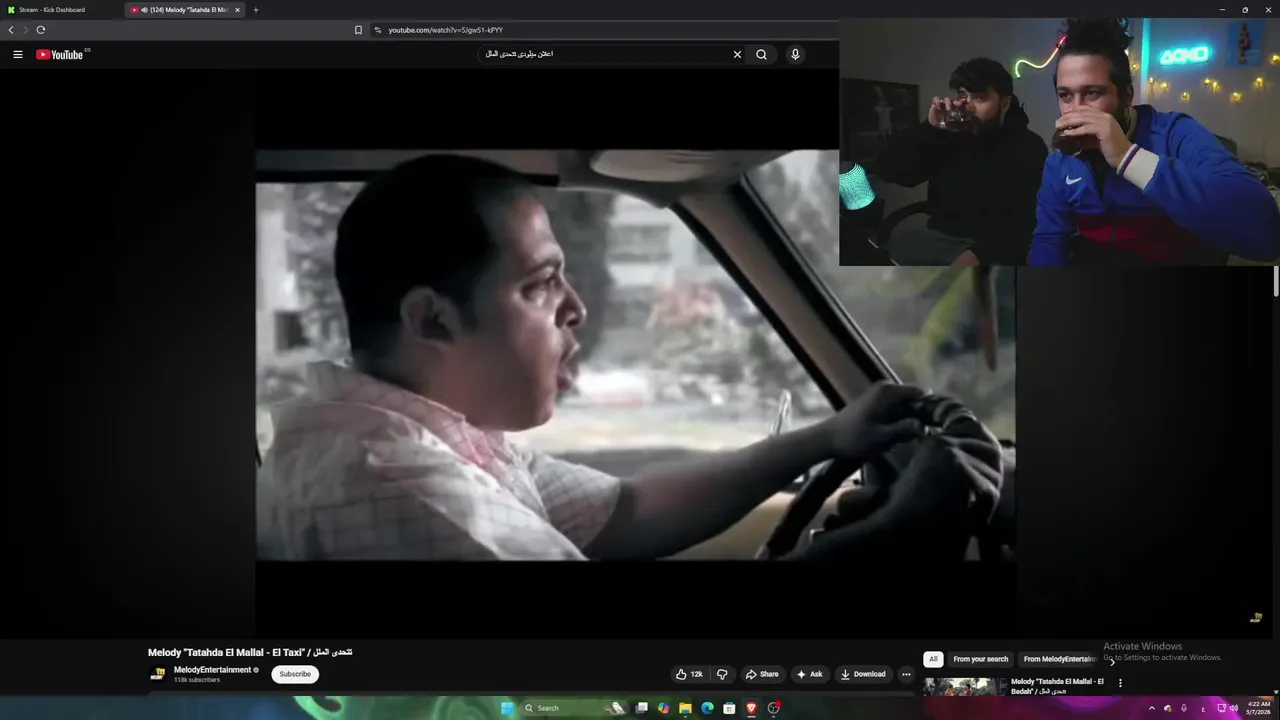The width and height of the screenshot is (1280, 720).
Task: Clear the YouTube search query
Action: [737, 54]
